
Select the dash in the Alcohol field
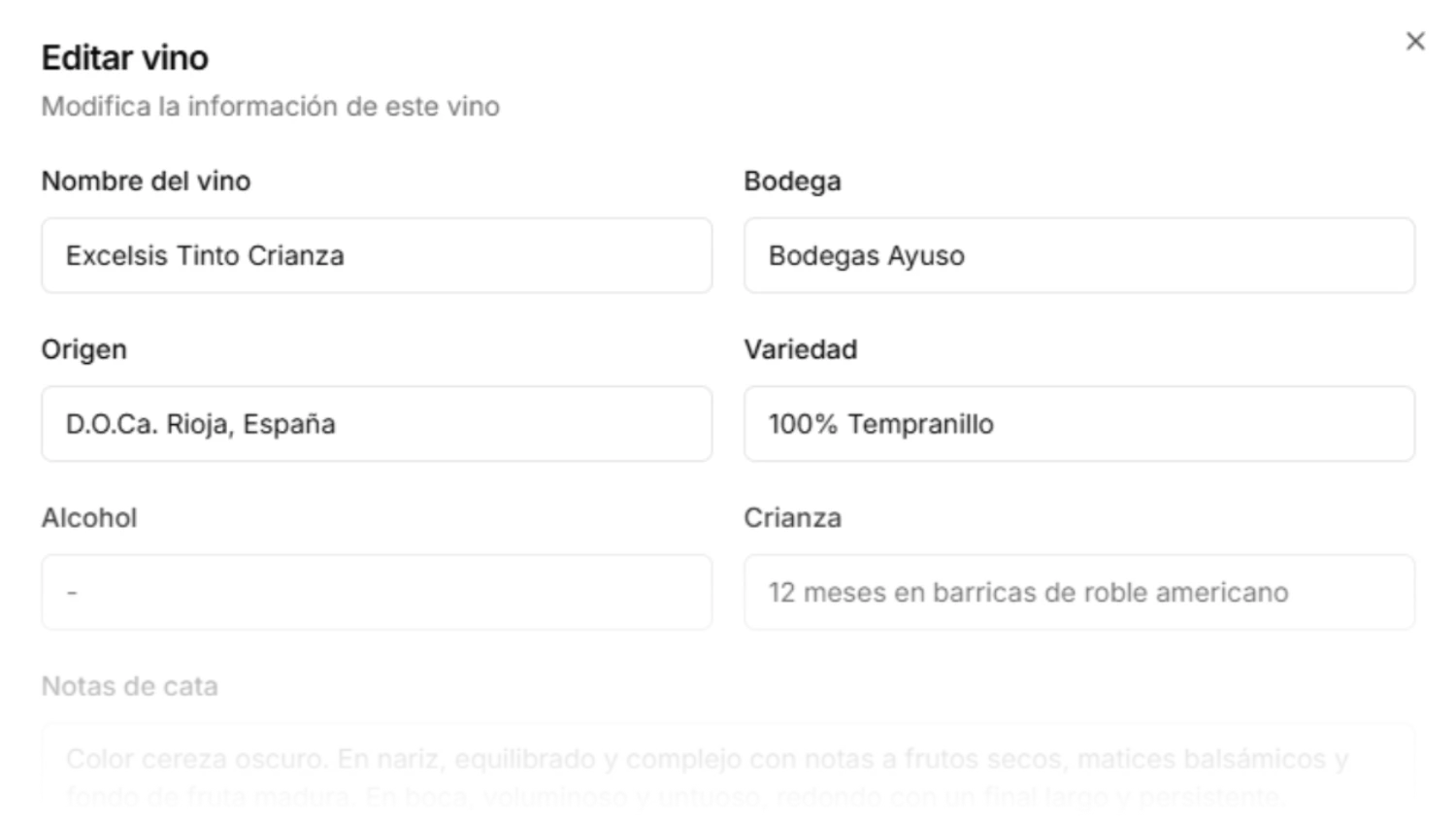[69, 592]
